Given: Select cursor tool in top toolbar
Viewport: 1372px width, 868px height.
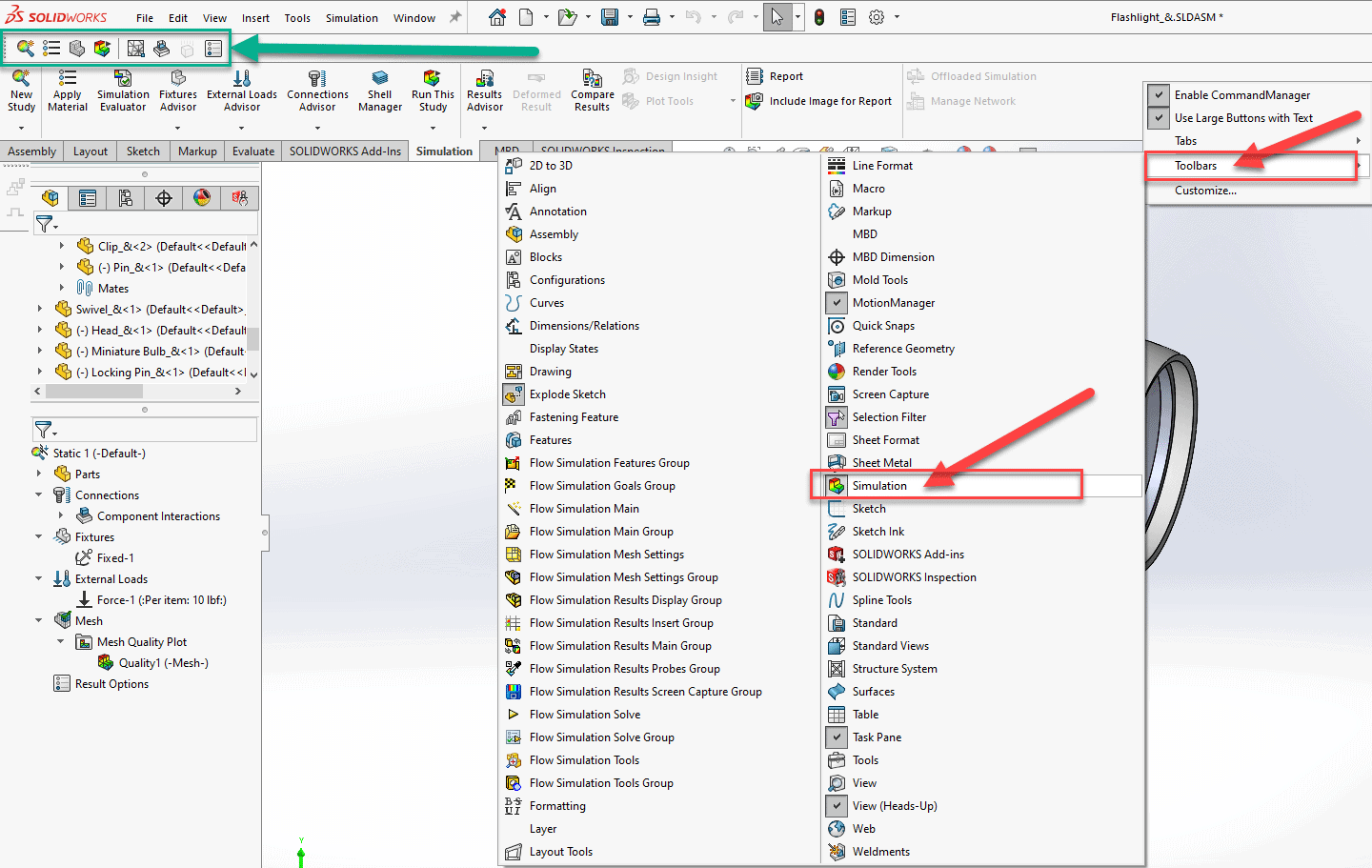Looking at the screenshot, I should coord(777,17).
